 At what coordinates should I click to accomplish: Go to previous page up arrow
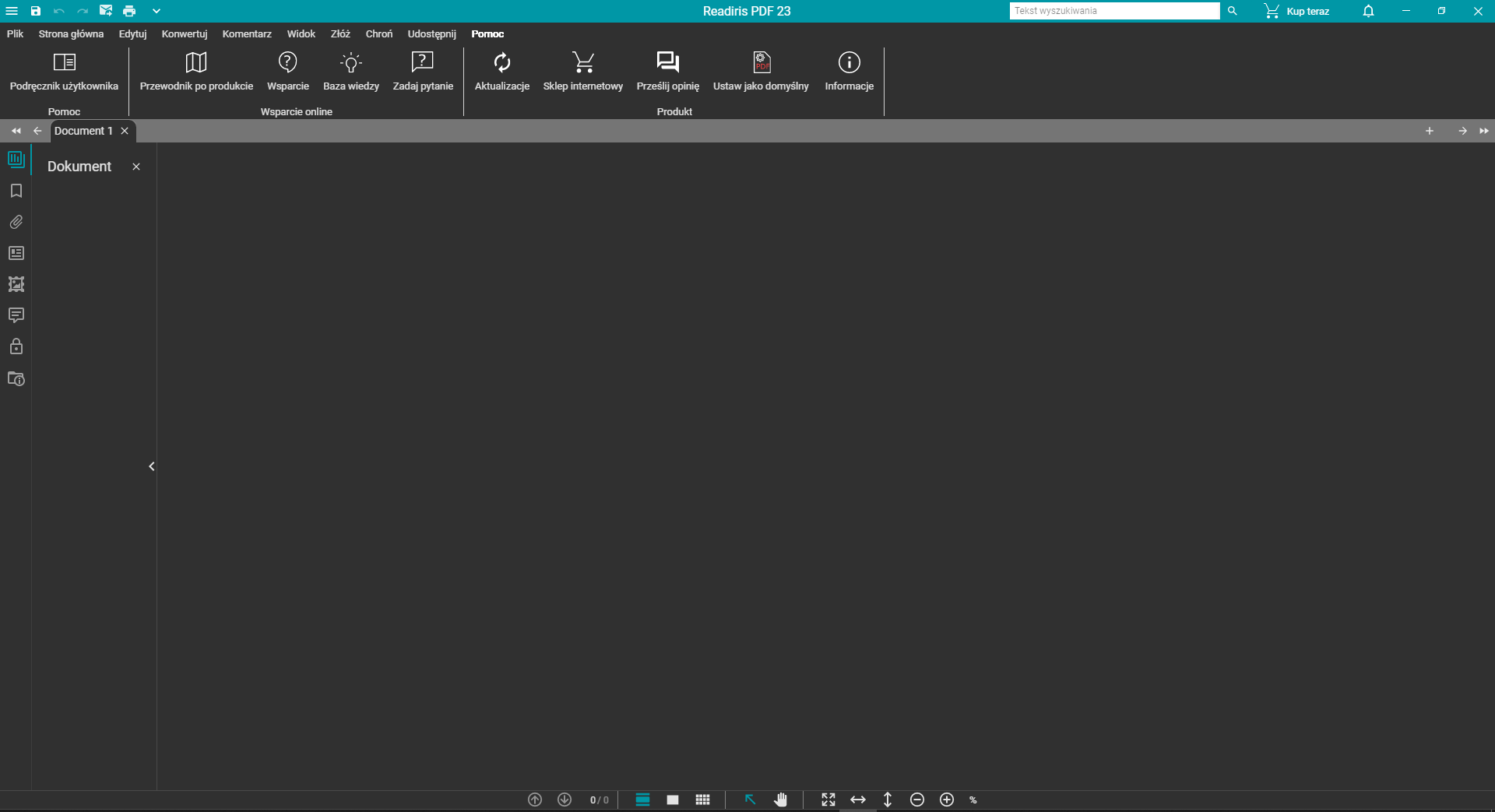[x=535, y=800]
